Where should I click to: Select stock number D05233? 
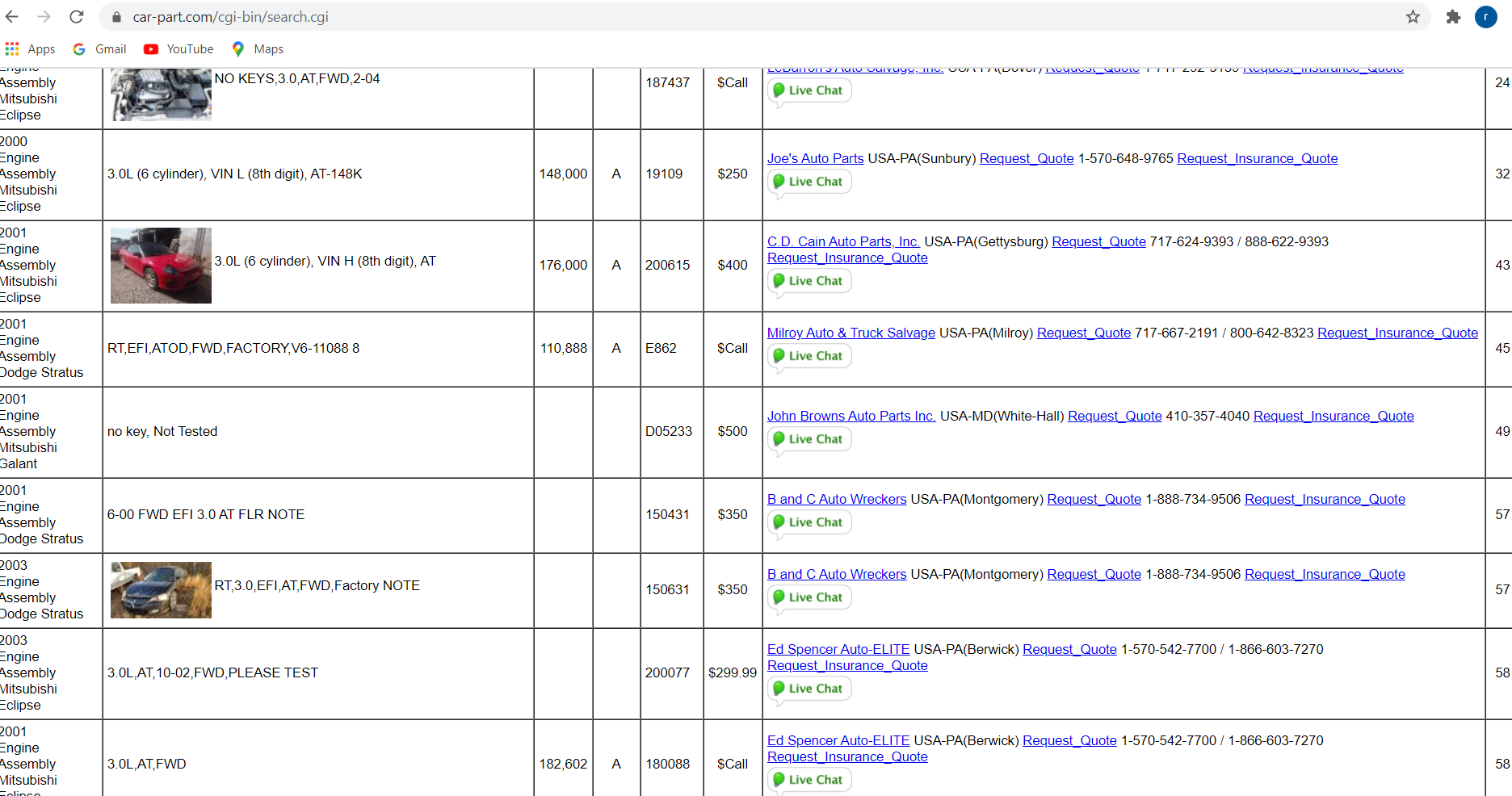click(669, 432)
